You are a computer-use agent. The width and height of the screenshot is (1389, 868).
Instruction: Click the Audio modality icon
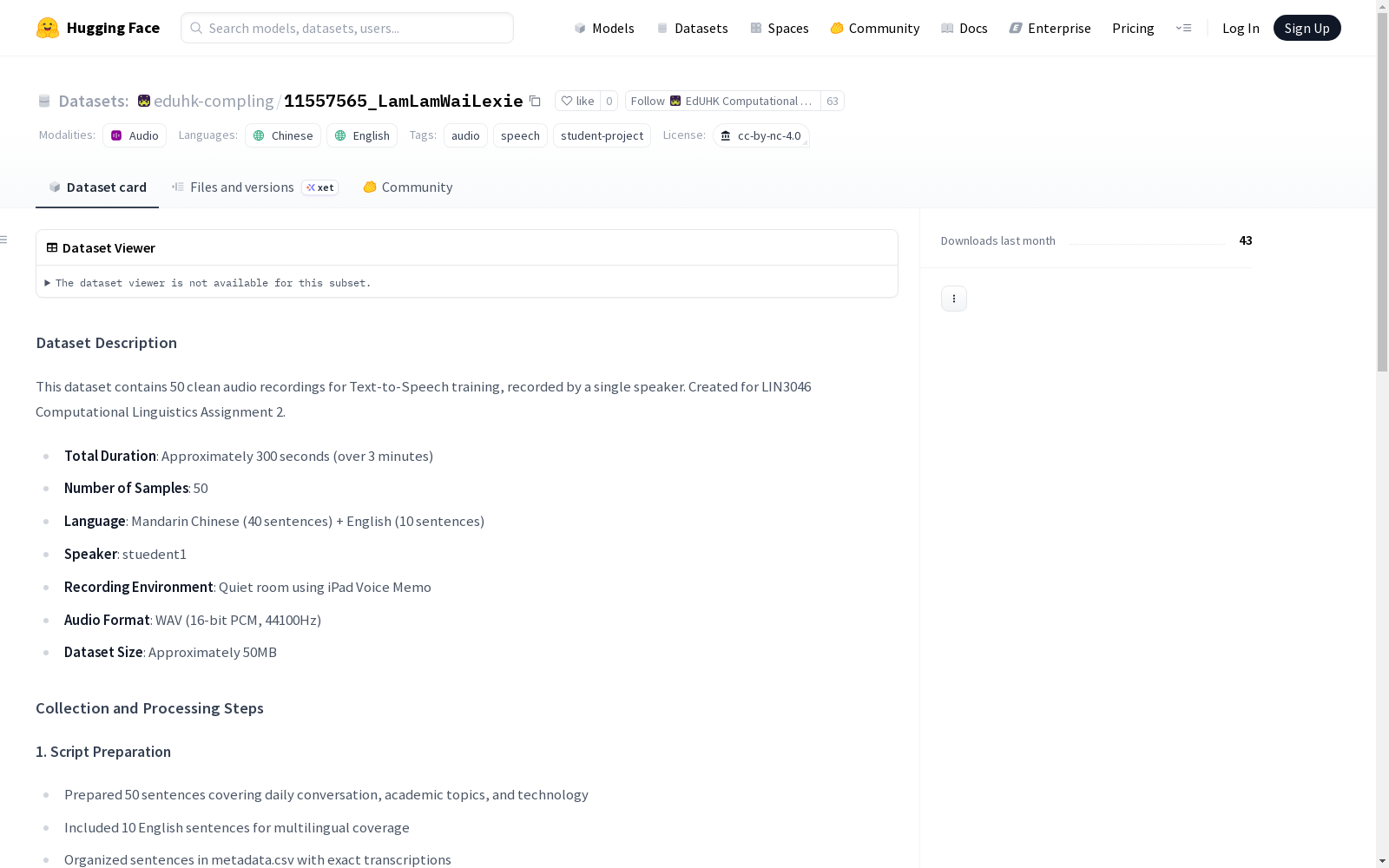pyautogui.click(x=116, y=135)
